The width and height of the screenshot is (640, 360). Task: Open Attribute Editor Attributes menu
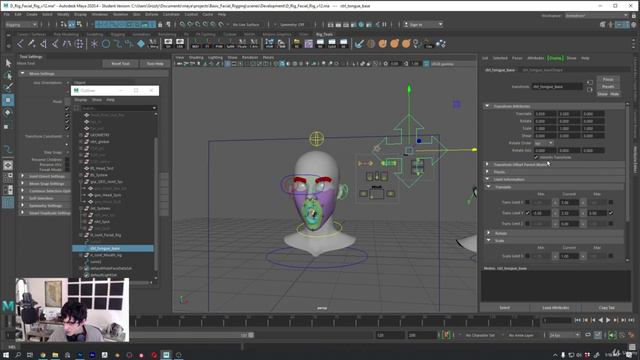click(536, 58)
